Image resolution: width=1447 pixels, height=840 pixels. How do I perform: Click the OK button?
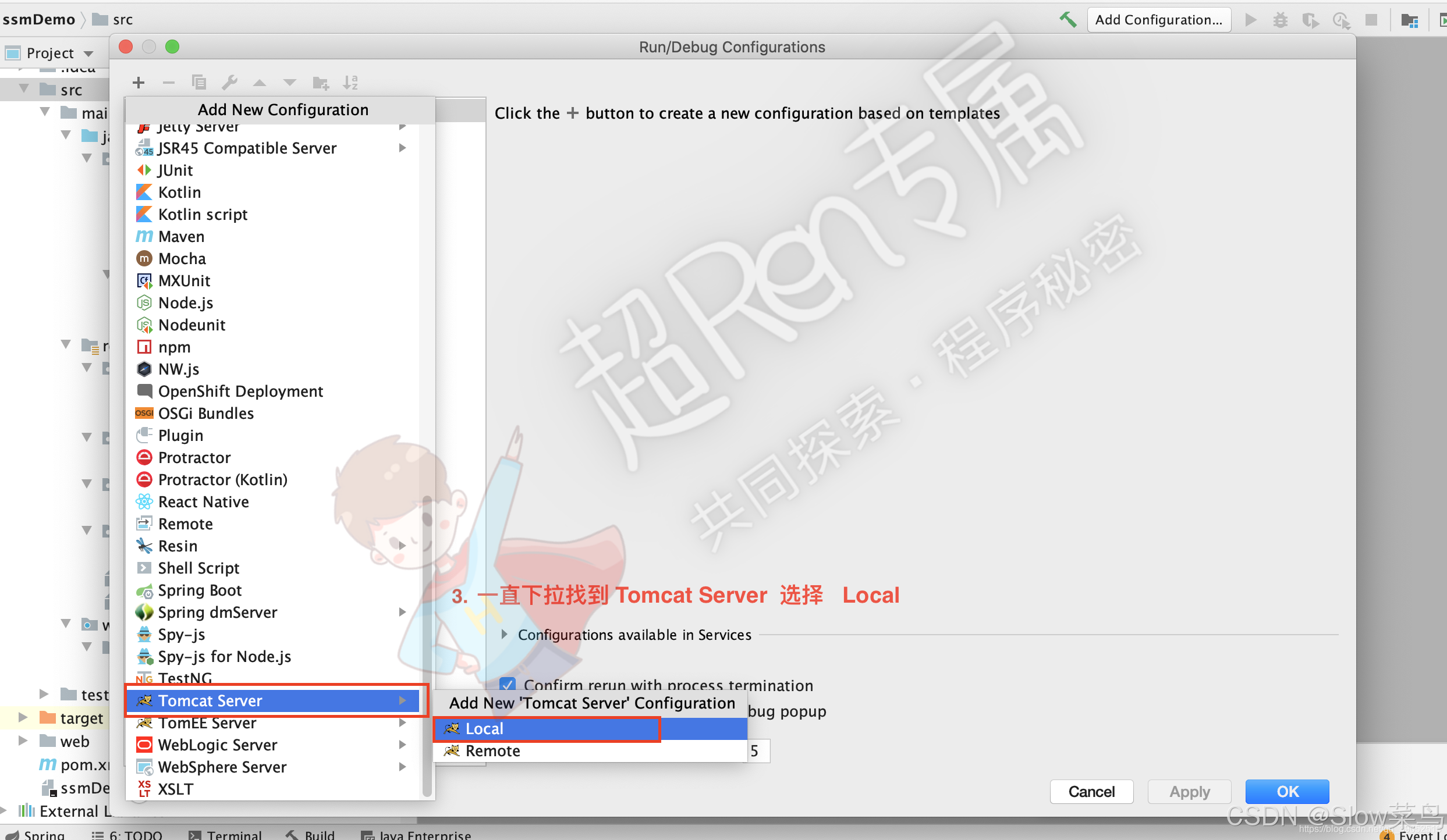[x=1287, y=791]
